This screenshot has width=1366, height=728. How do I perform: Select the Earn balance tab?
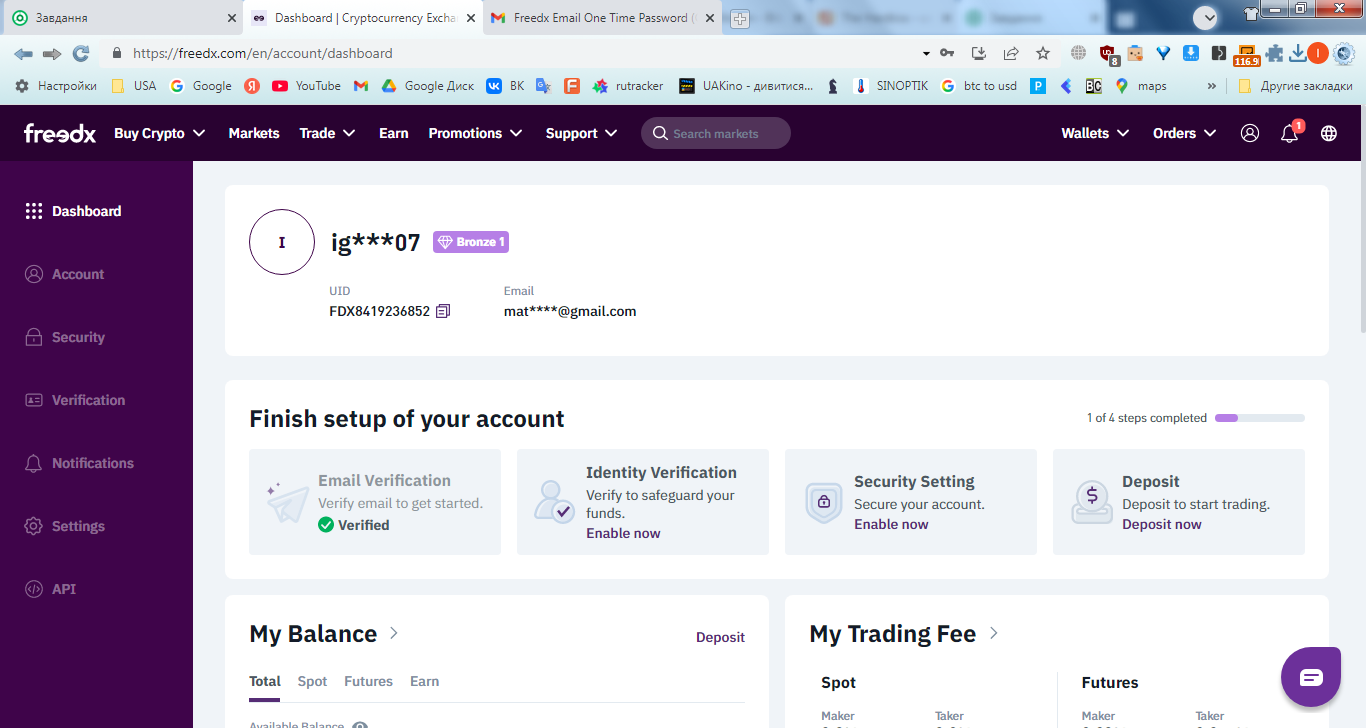424,681
